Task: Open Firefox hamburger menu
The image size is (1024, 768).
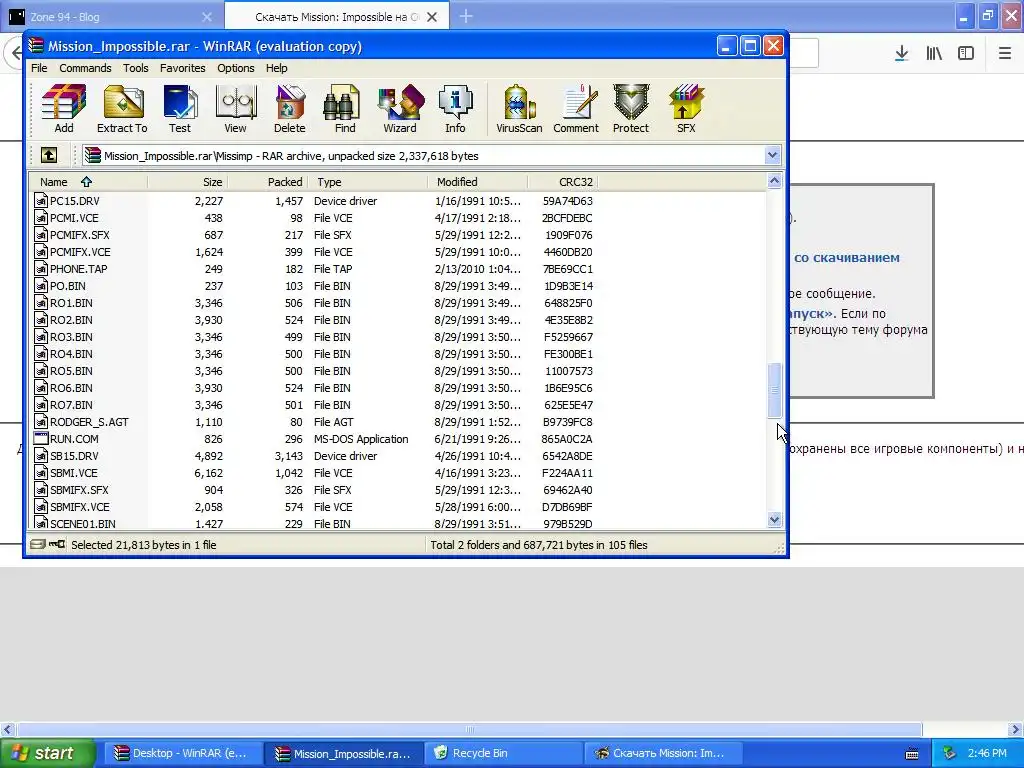Action: click(1005, 53)
